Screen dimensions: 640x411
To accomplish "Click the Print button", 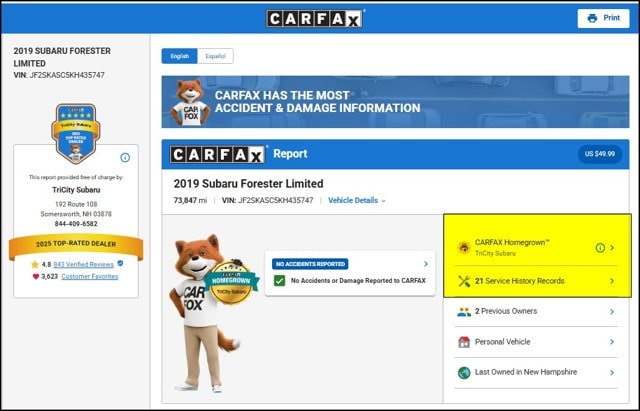I will [x=603, y=18].
